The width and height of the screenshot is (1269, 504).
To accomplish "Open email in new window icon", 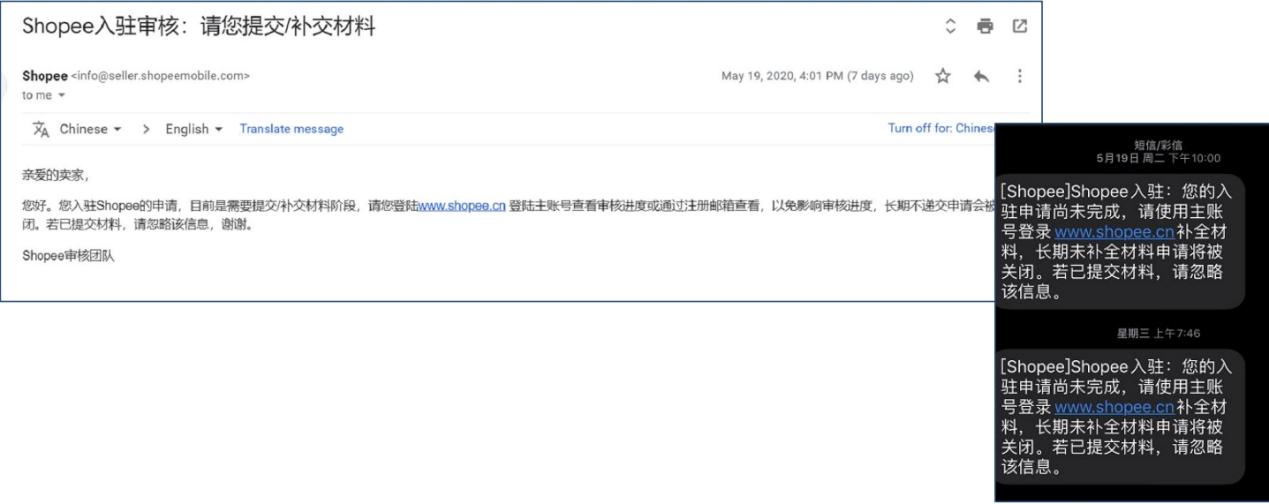I will click(x=1020, y=27).
